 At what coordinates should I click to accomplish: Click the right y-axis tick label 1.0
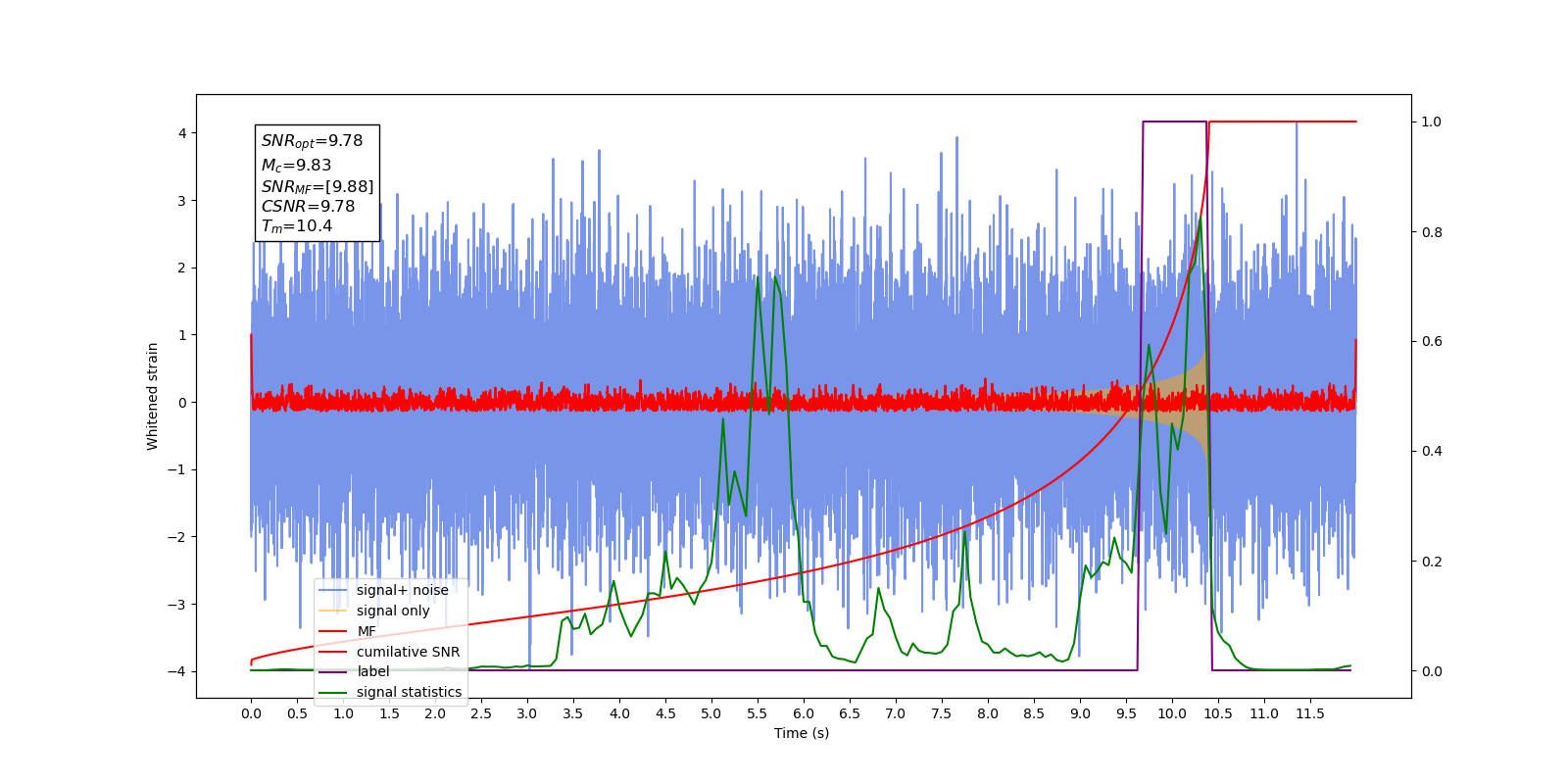(1432, 122)
